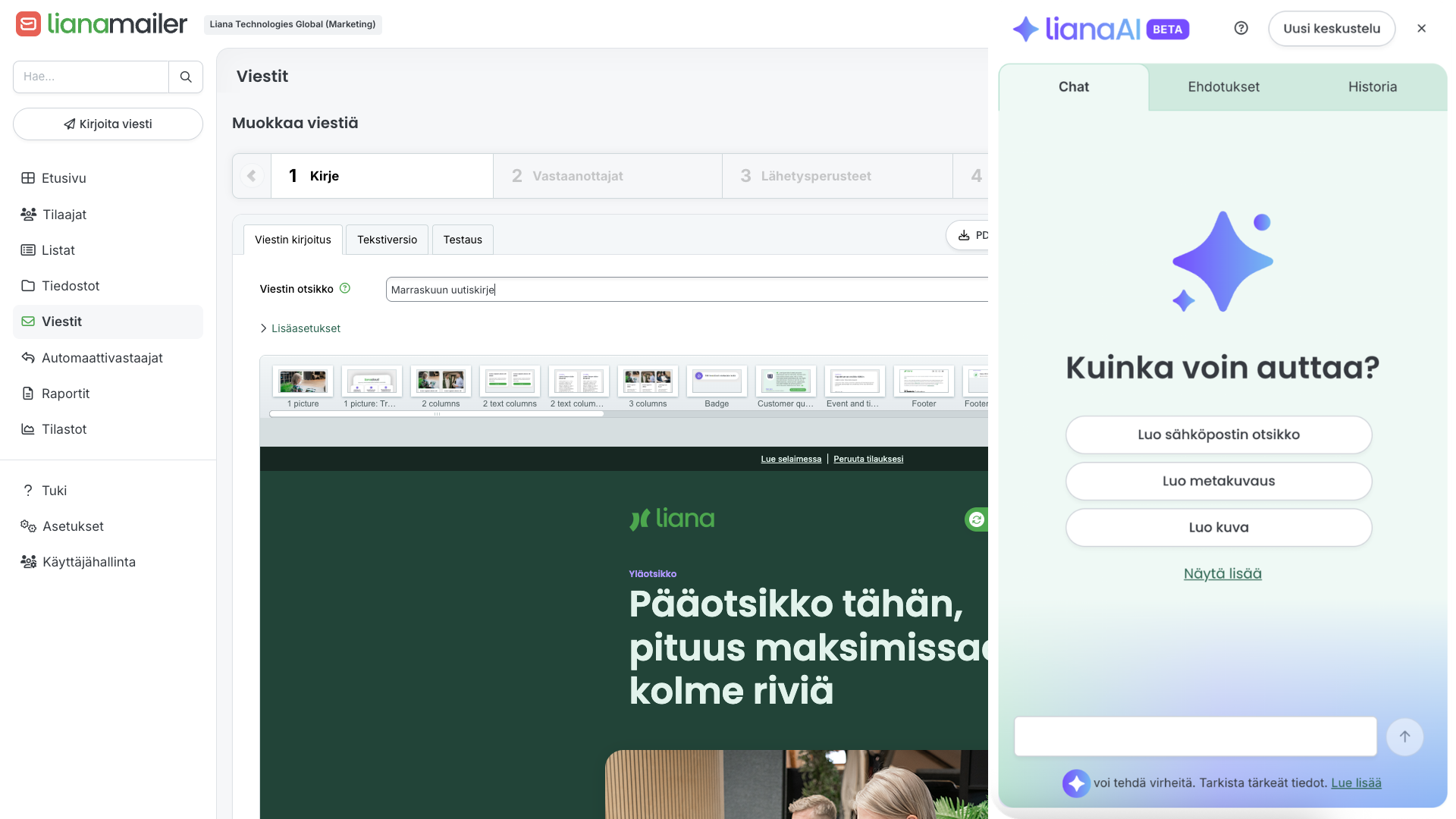Image resolution: width=1456 pixels, height=819 pixels.
Task: Click the send arrow in the chat panel
Action: pyautogui.click(x=1404, y=736)
